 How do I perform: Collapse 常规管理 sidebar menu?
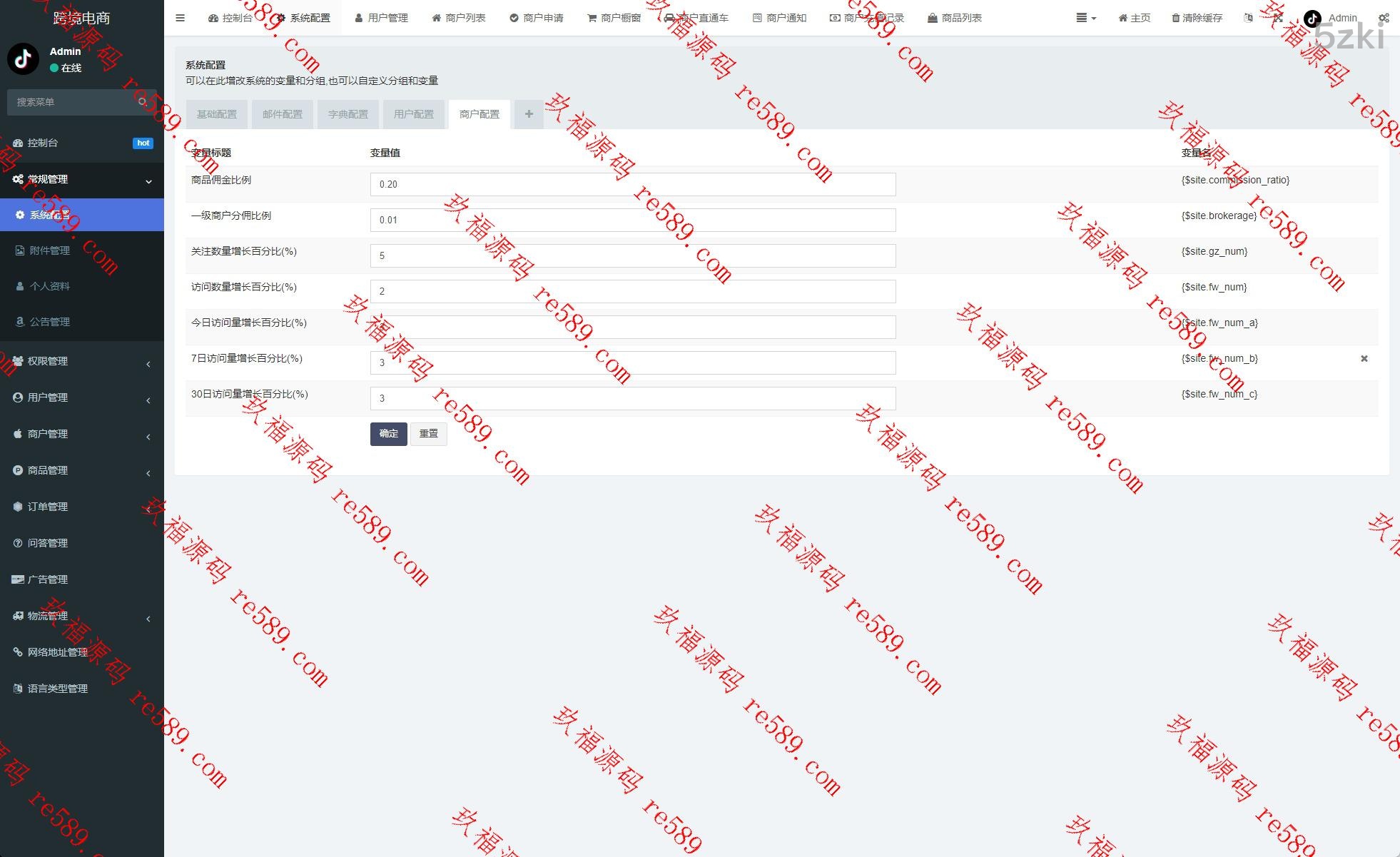[81, 179]
